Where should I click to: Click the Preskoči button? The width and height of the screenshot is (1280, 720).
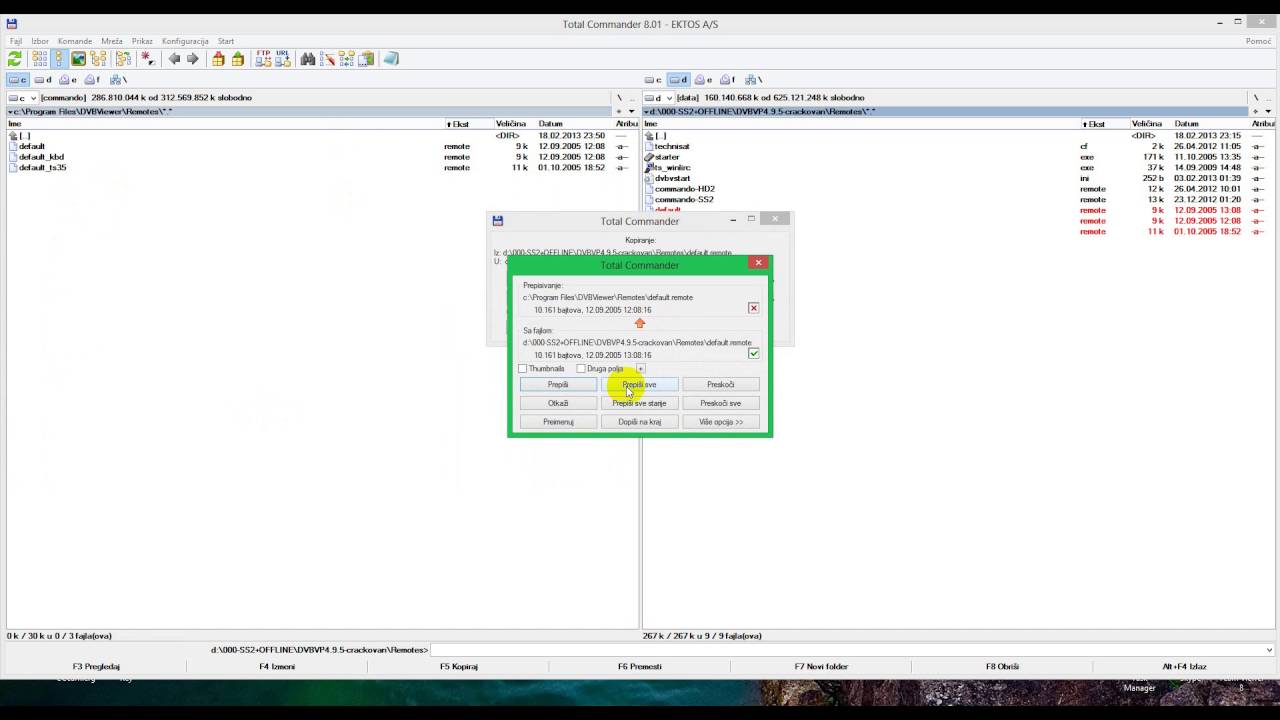(721, 384)
